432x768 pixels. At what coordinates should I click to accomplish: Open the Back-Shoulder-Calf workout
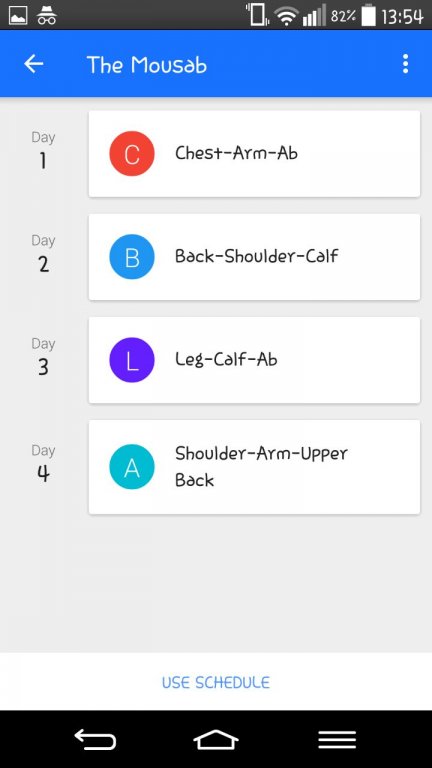pyautogui.click(x=254, y=257)
